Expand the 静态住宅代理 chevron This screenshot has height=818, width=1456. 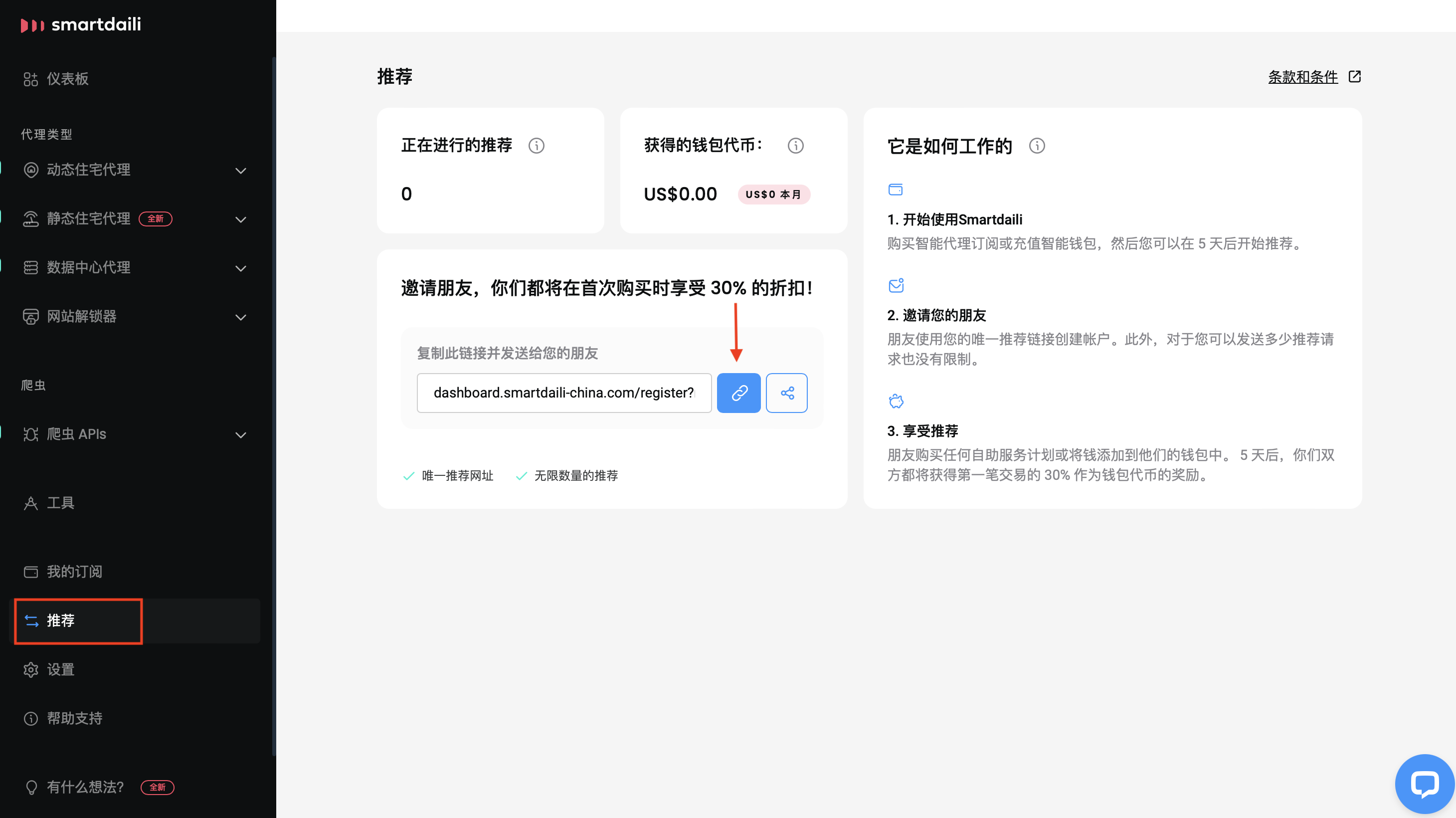point(241,219)
